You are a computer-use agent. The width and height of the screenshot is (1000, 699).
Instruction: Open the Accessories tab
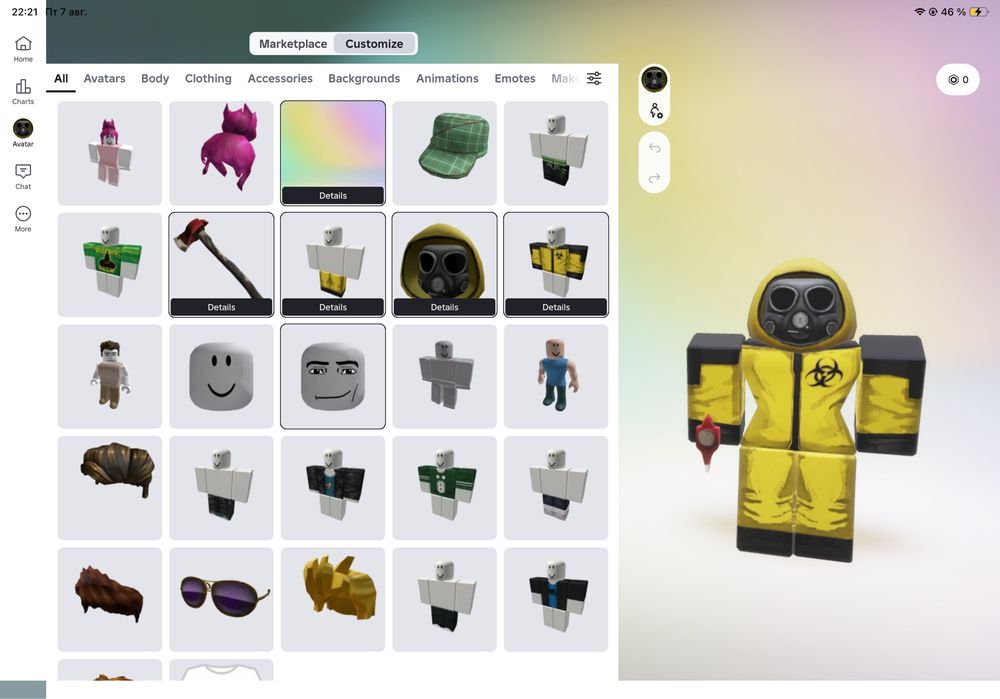[280, 78]
